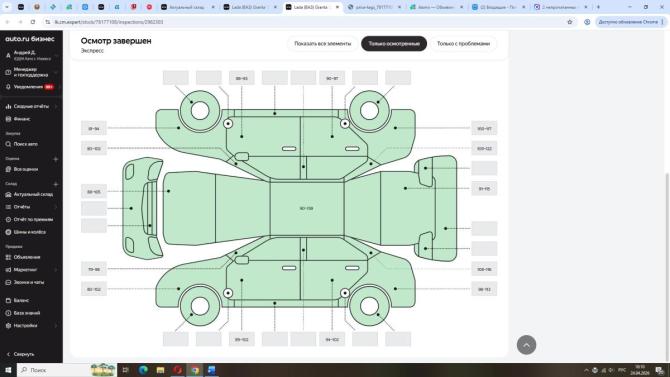Open Шины и колёса sidebar item
This screenshot has height=377, width=670.
[29, 232]
